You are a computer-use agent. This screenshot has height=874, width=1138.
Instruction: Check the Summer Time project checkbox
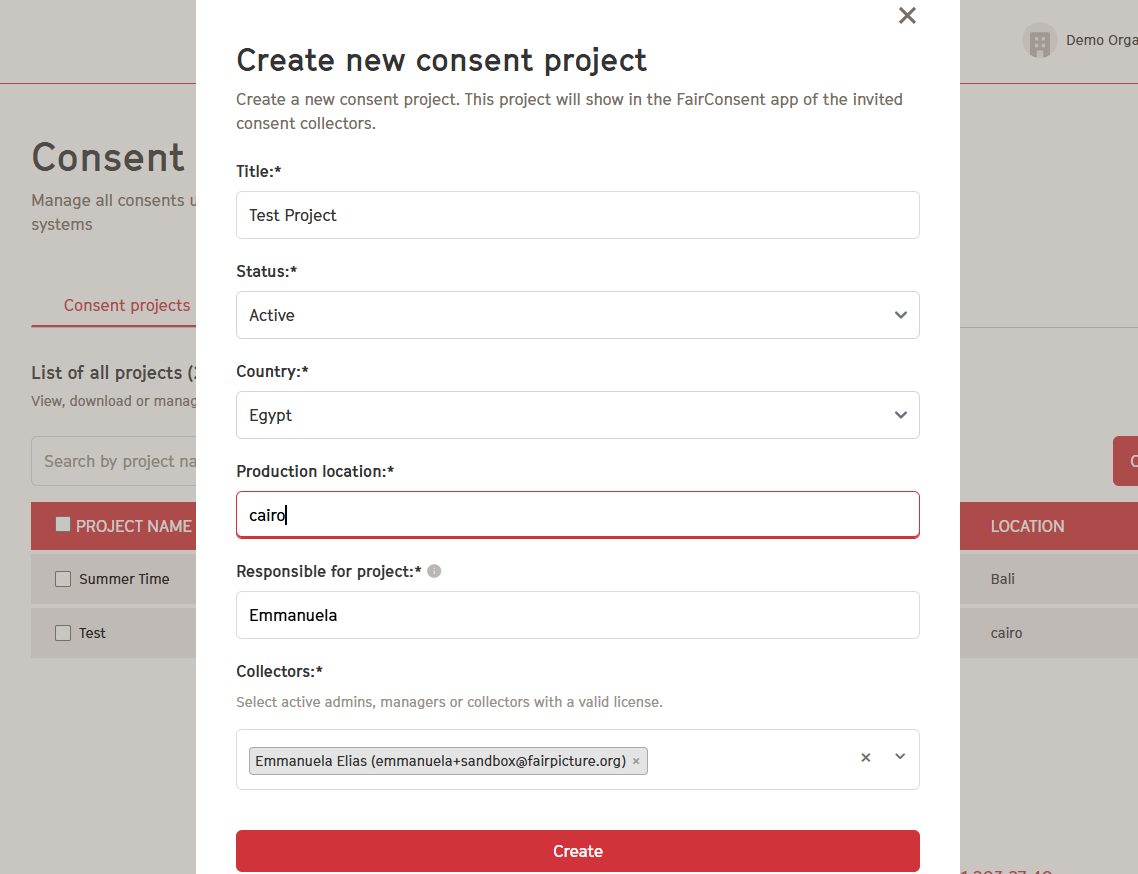[63, 579]
